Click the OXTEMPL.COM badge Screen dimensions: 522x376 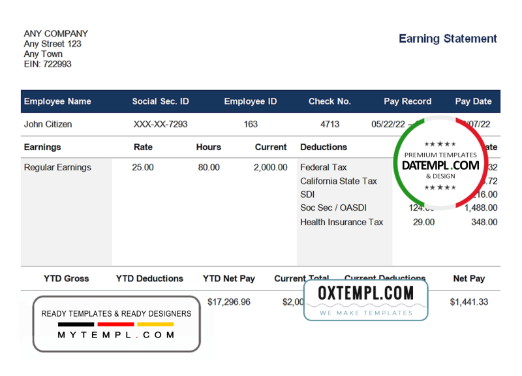pyautogui.click(x=366, y=300)
